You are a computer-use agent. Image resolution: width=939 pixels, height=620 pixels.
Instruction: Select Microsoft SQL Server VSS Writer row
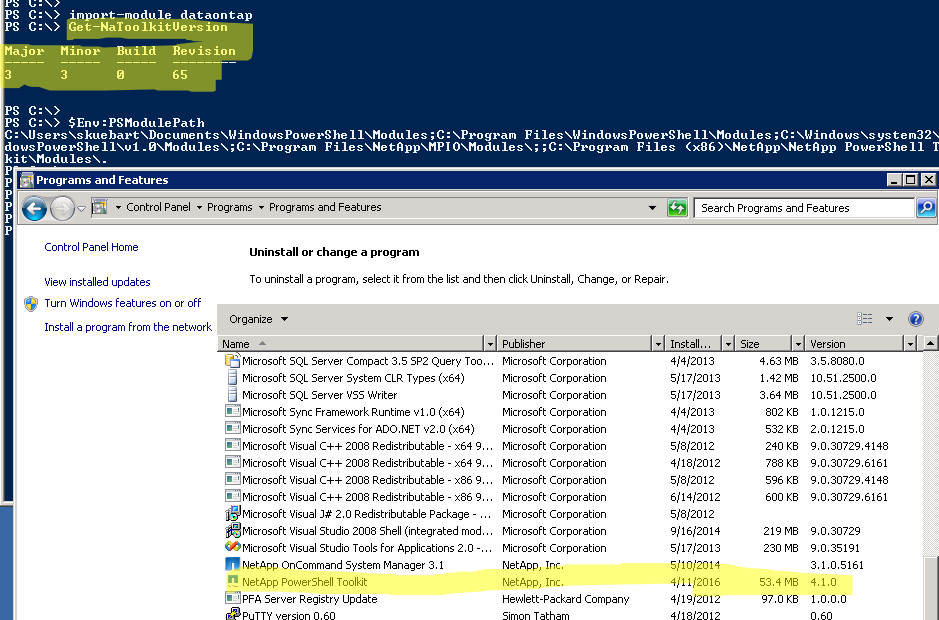click(571, 395)
